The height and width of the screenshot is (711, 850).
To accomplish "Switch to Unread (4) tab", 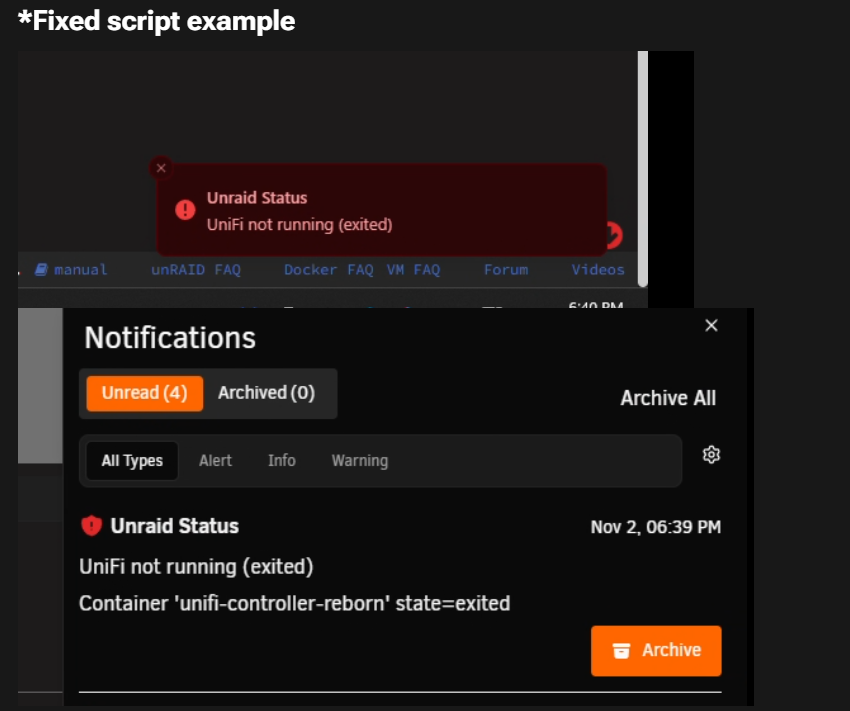I will click(x=145, y=393).
